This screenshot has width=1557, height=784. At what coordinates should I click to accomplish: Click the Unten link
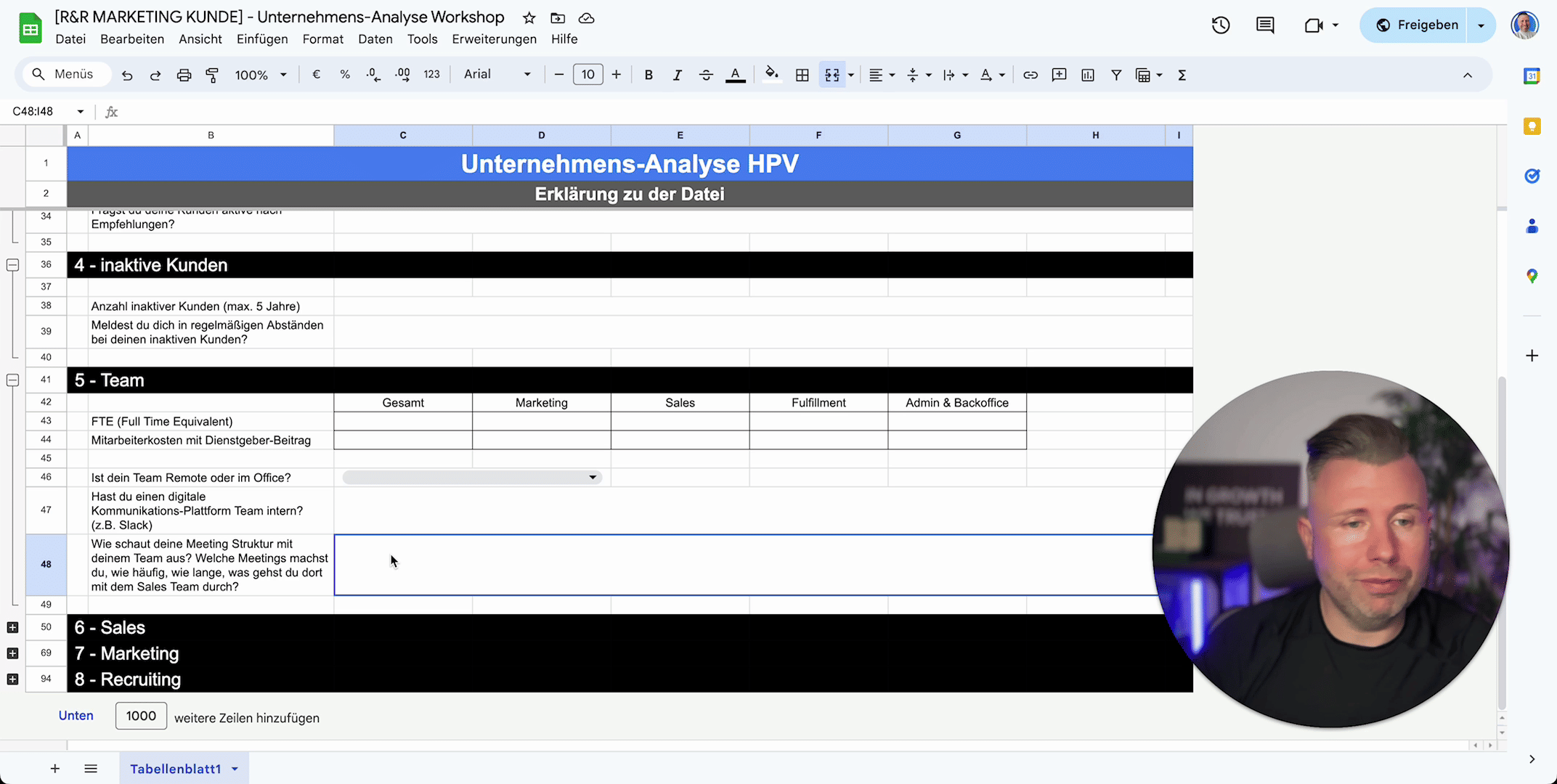(76, 716)
